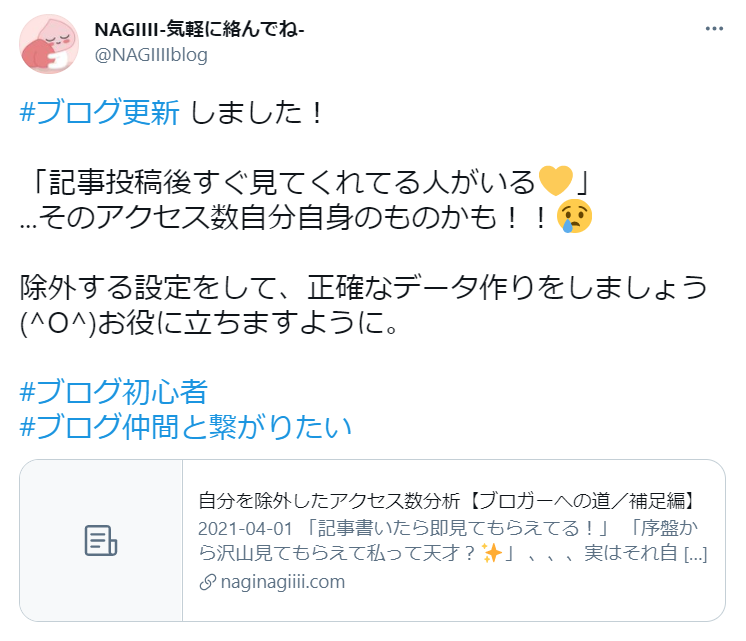
Task: Open the #ブログ仲間と繋がりたい hashtag
Action: click(186, 426)
